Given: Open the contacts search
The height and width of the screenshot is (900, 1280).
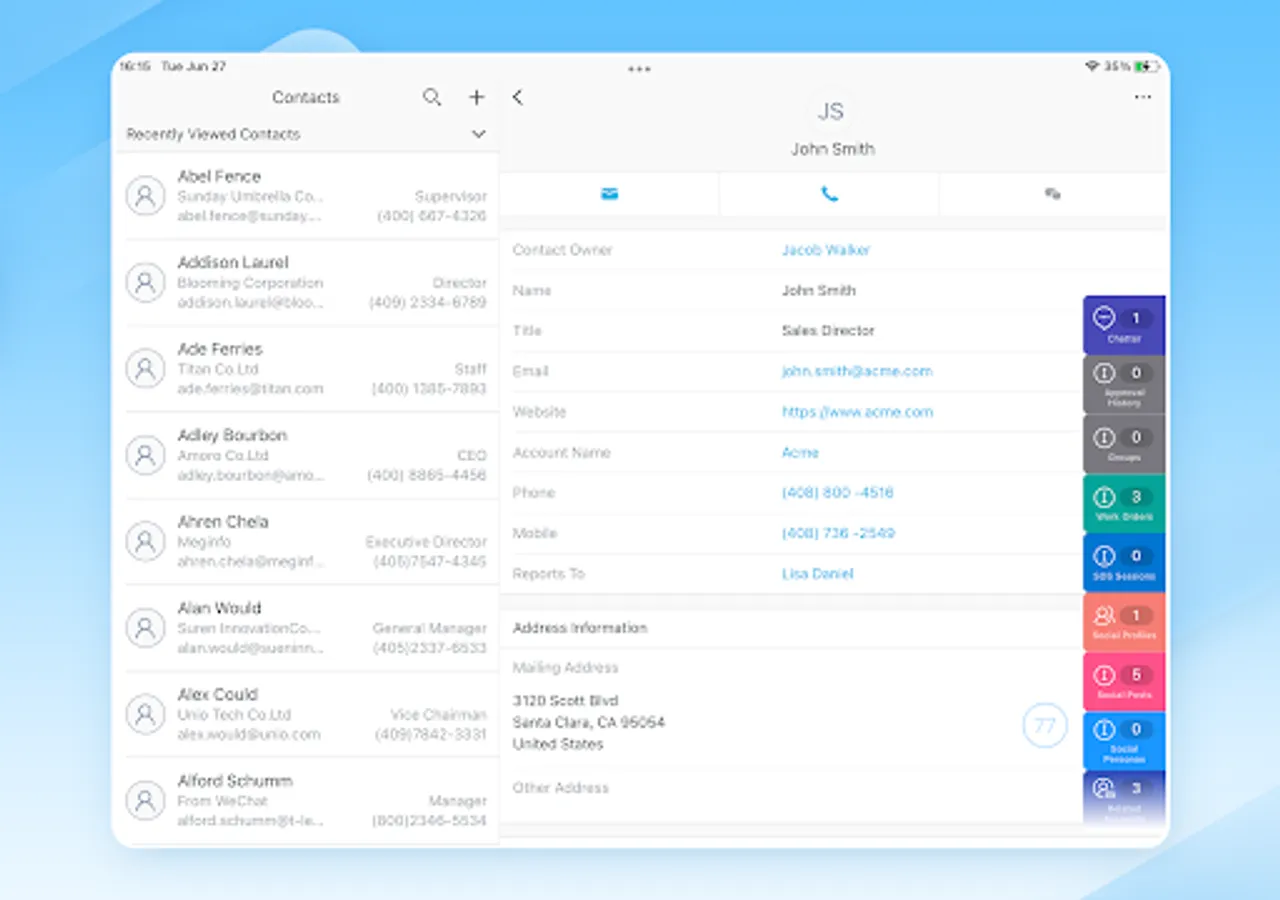Looking at the screenshot, I should (432, 97).
